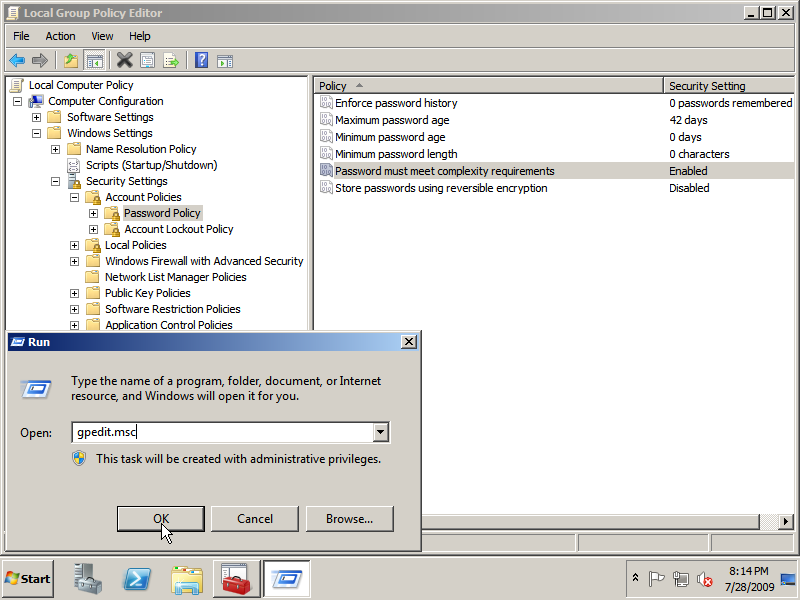The image size is (800, 600).
Task: Click the Computer Configuration icon in the tree
Action: [x=36, y=101]
